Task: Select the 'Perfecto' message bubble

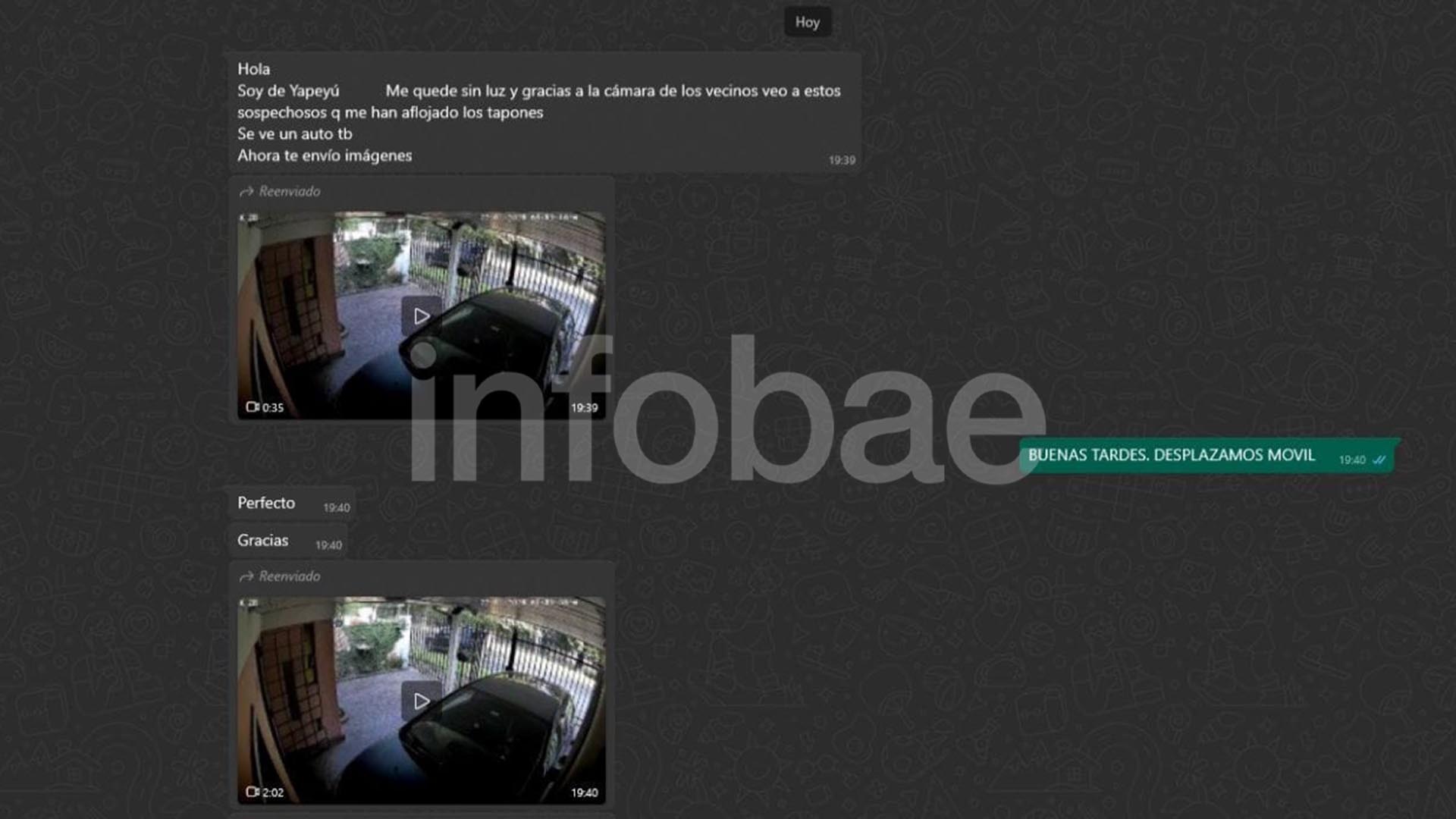Action: (290, 504)
